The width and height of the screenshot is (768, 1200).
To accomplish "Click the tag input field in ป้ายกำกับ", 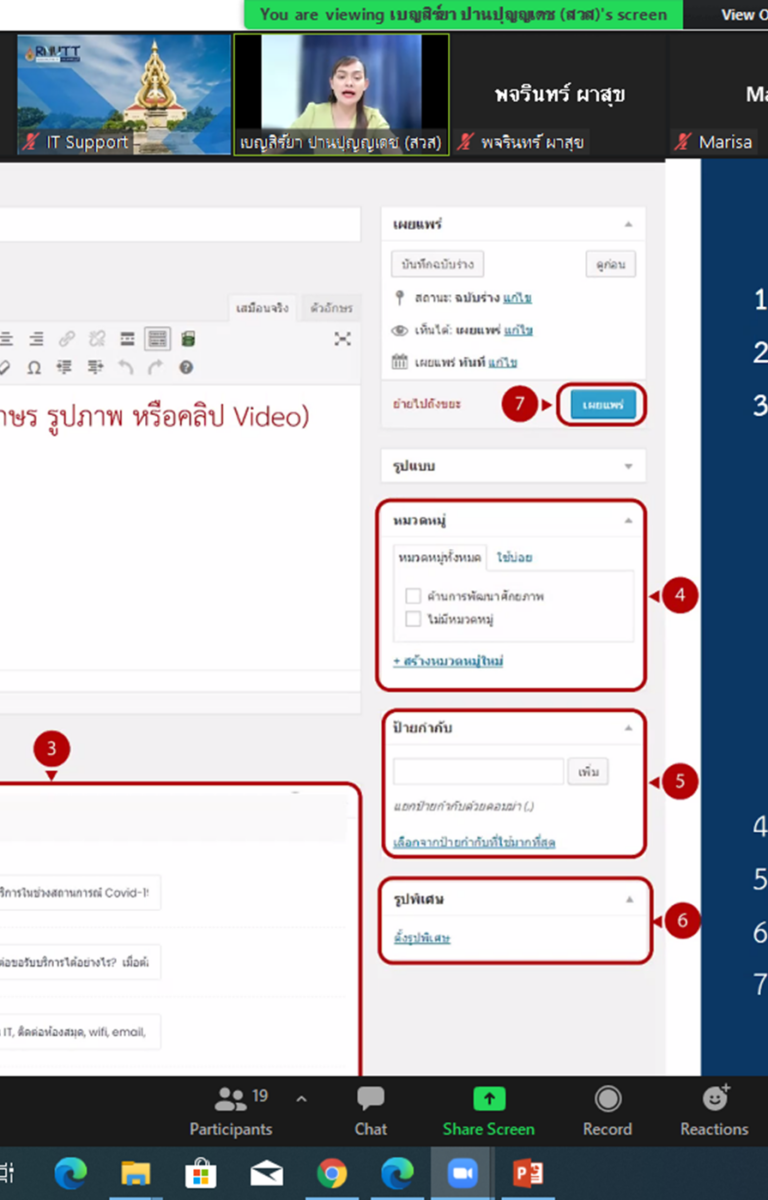I will coord(478,771).
